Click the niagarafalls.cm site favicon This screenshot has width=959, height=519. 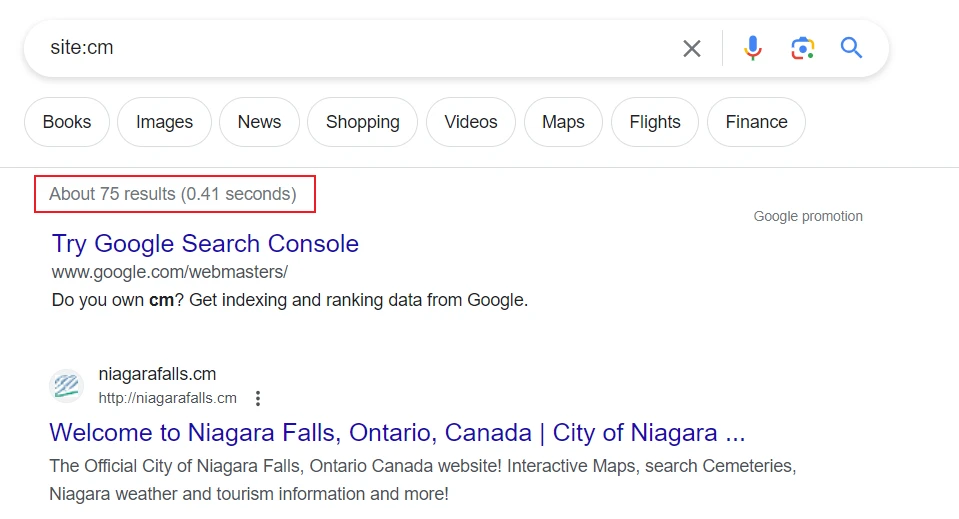point(67,386)
